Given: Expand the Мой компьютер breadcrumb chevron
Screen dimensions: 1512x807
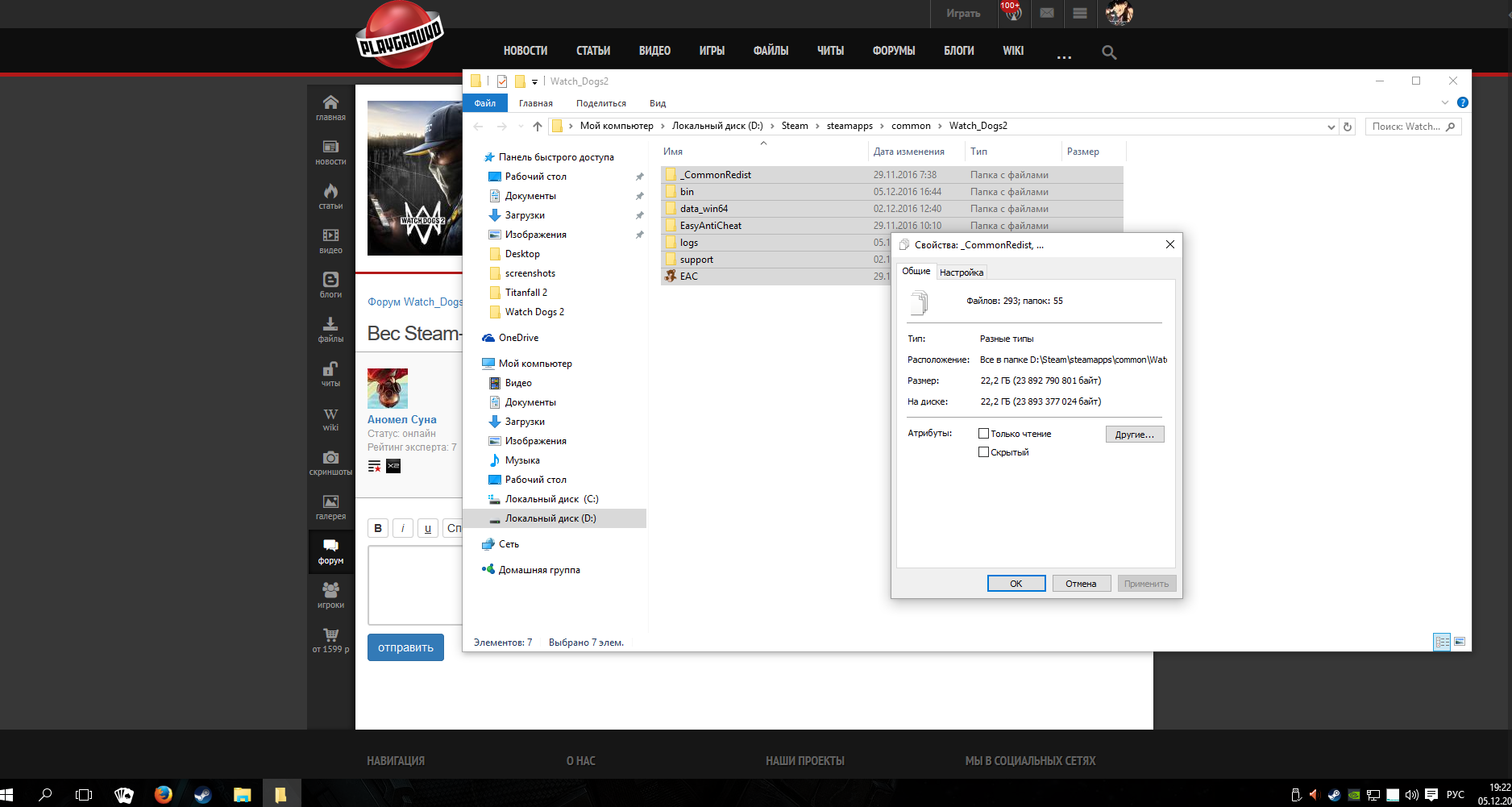Looking at the screenshot, I should tap(663, 126).
